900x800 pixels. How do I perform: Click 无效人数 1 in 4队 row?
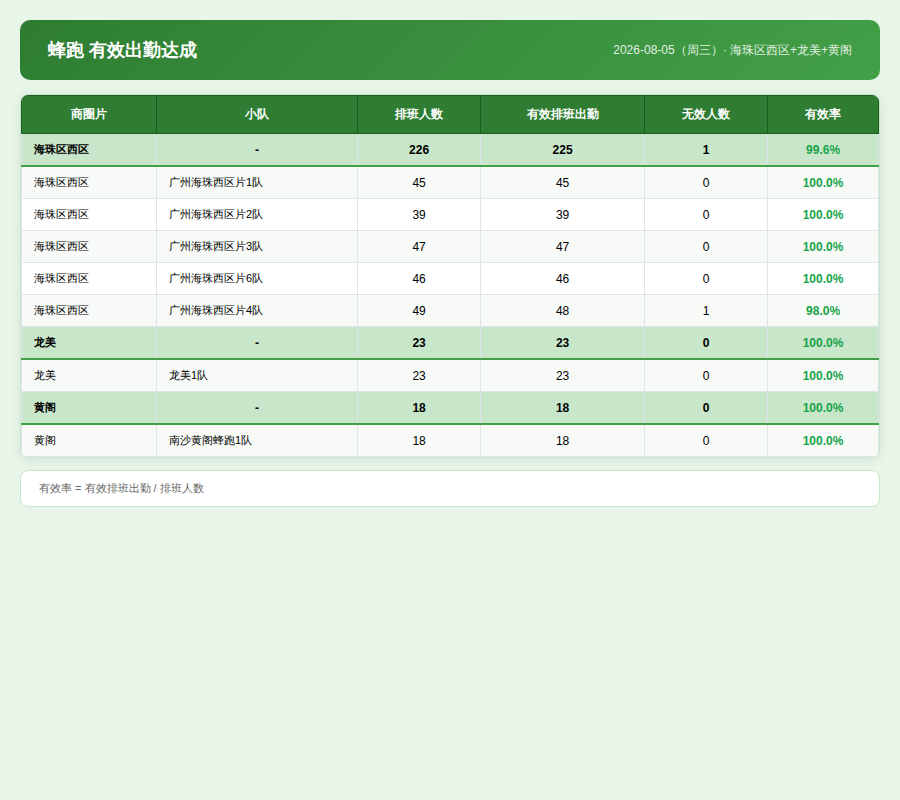(x=706, y=310)
